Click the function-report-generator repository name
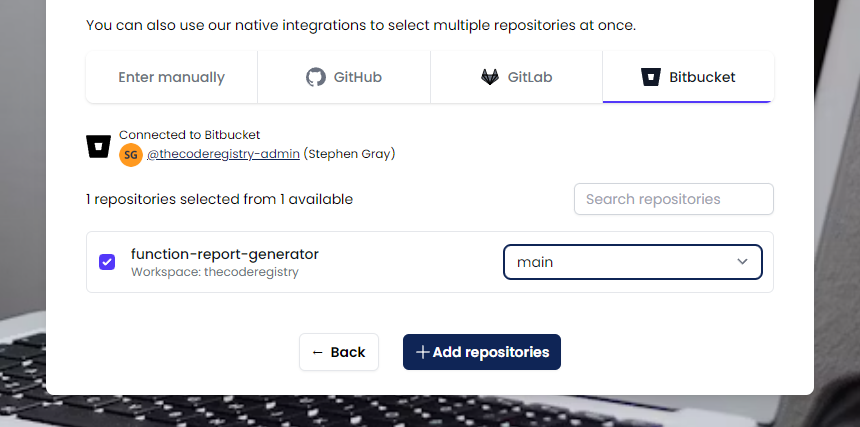The image size is (860, 427). [225, 254]
